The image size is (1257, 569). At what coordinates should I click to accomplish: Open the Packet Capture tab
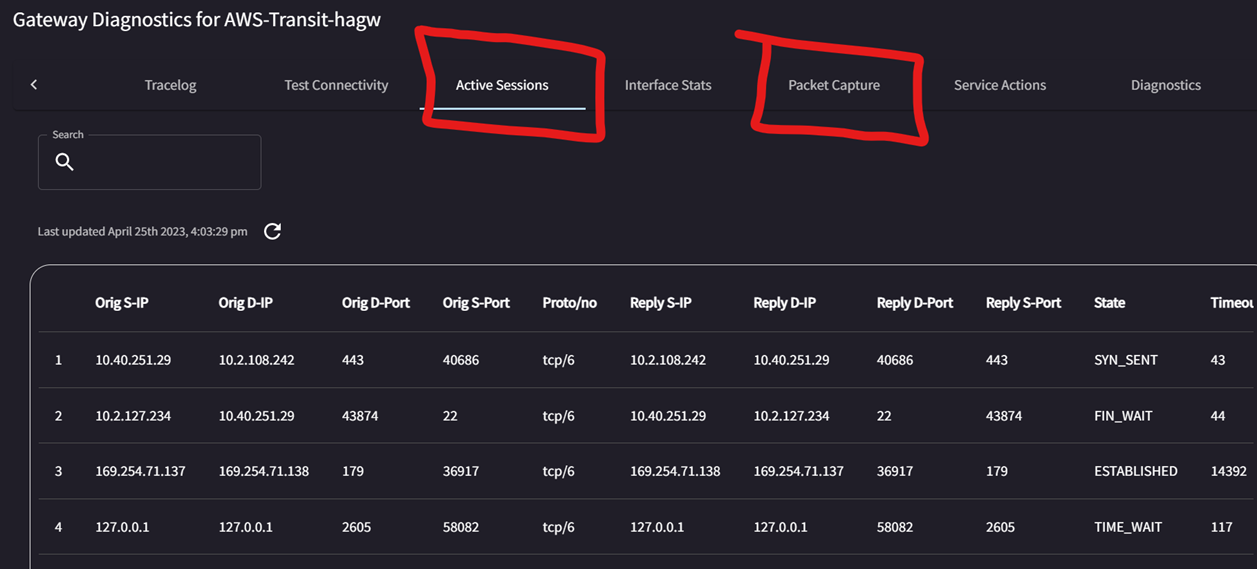pyautogui.click(x=834, y=85)
